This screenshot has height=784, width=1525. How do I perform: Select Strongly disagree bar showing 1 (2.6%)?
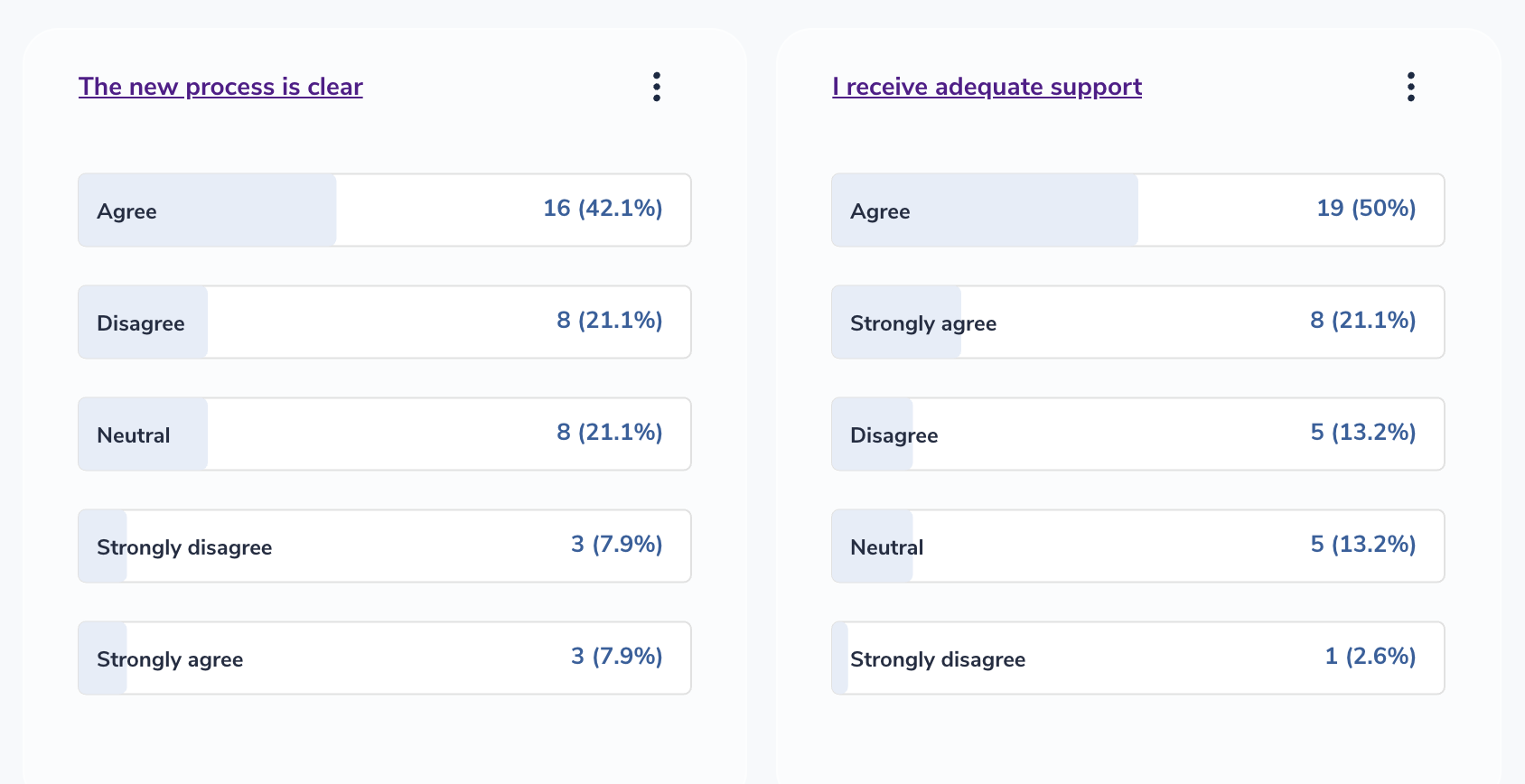pos(1138,658)
